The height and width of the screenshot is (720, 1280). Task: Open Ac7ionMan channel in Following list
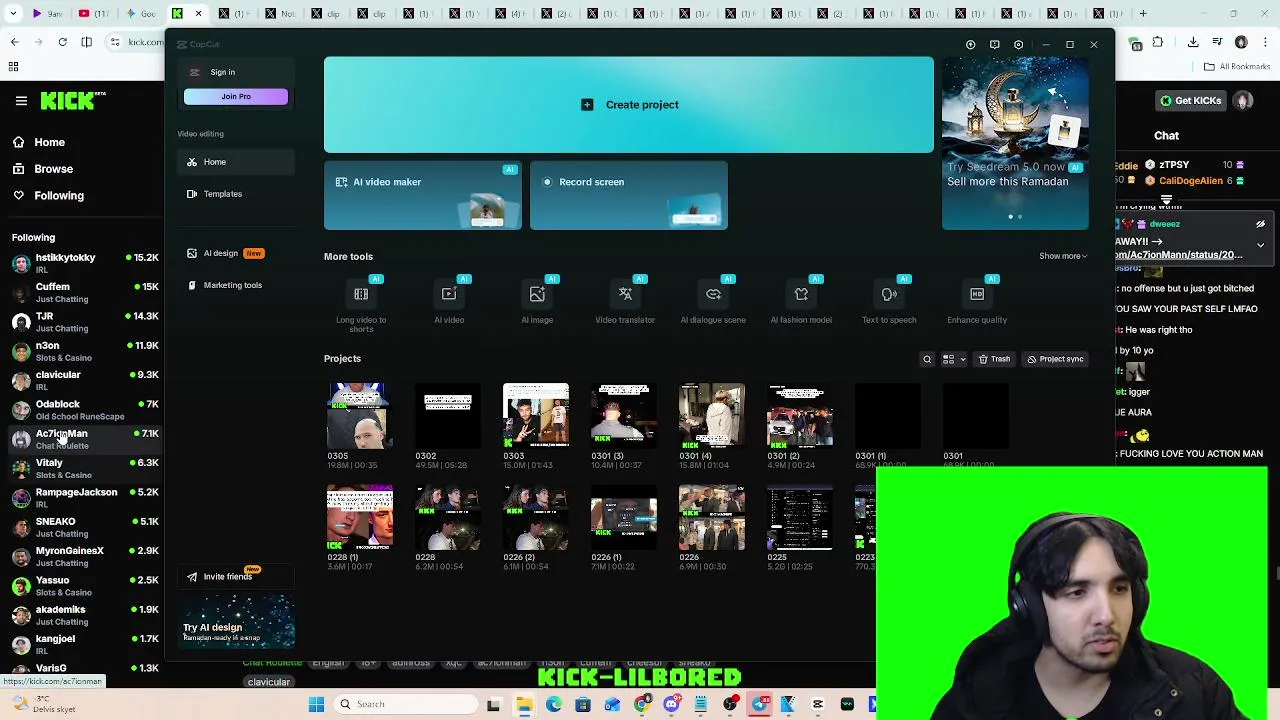85,439
